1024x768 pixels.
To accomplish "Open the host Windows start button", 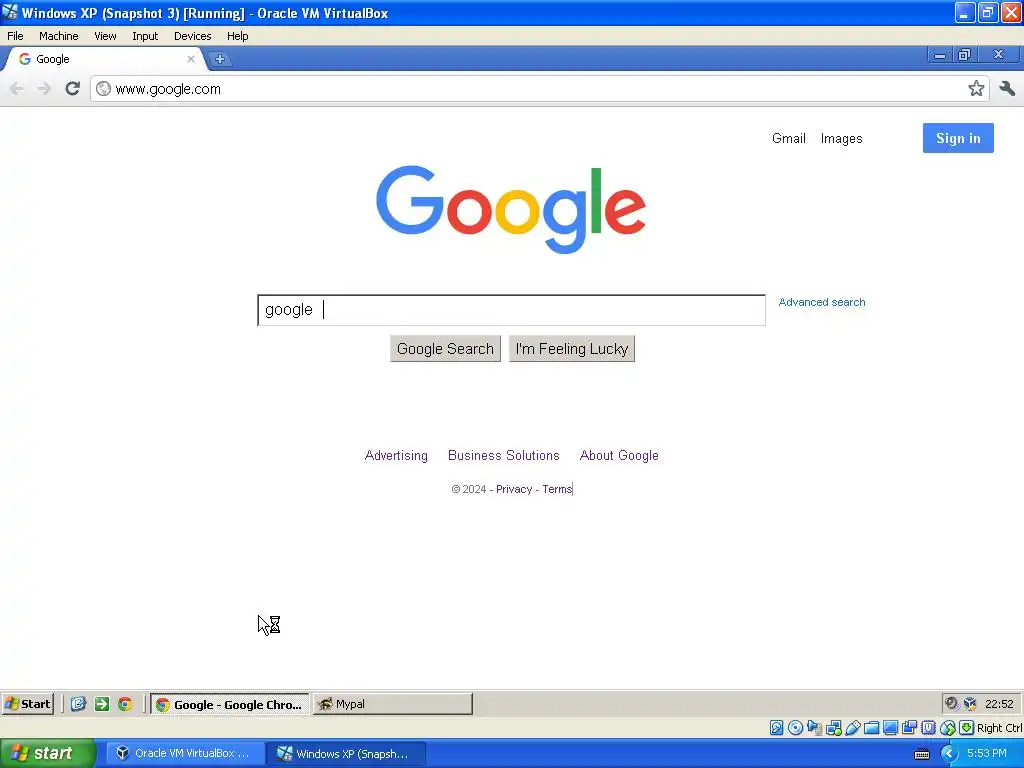I will (x=47, y=754).
